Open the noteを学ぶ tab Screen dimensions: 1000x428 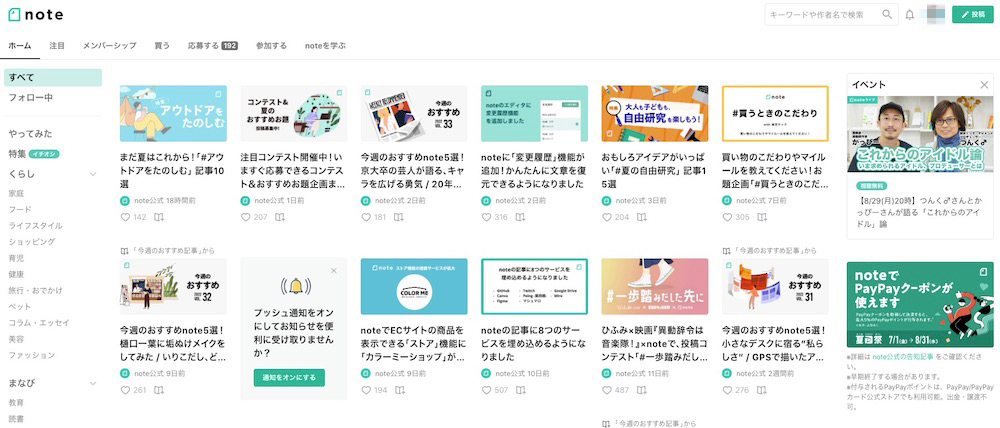[325, 46]
